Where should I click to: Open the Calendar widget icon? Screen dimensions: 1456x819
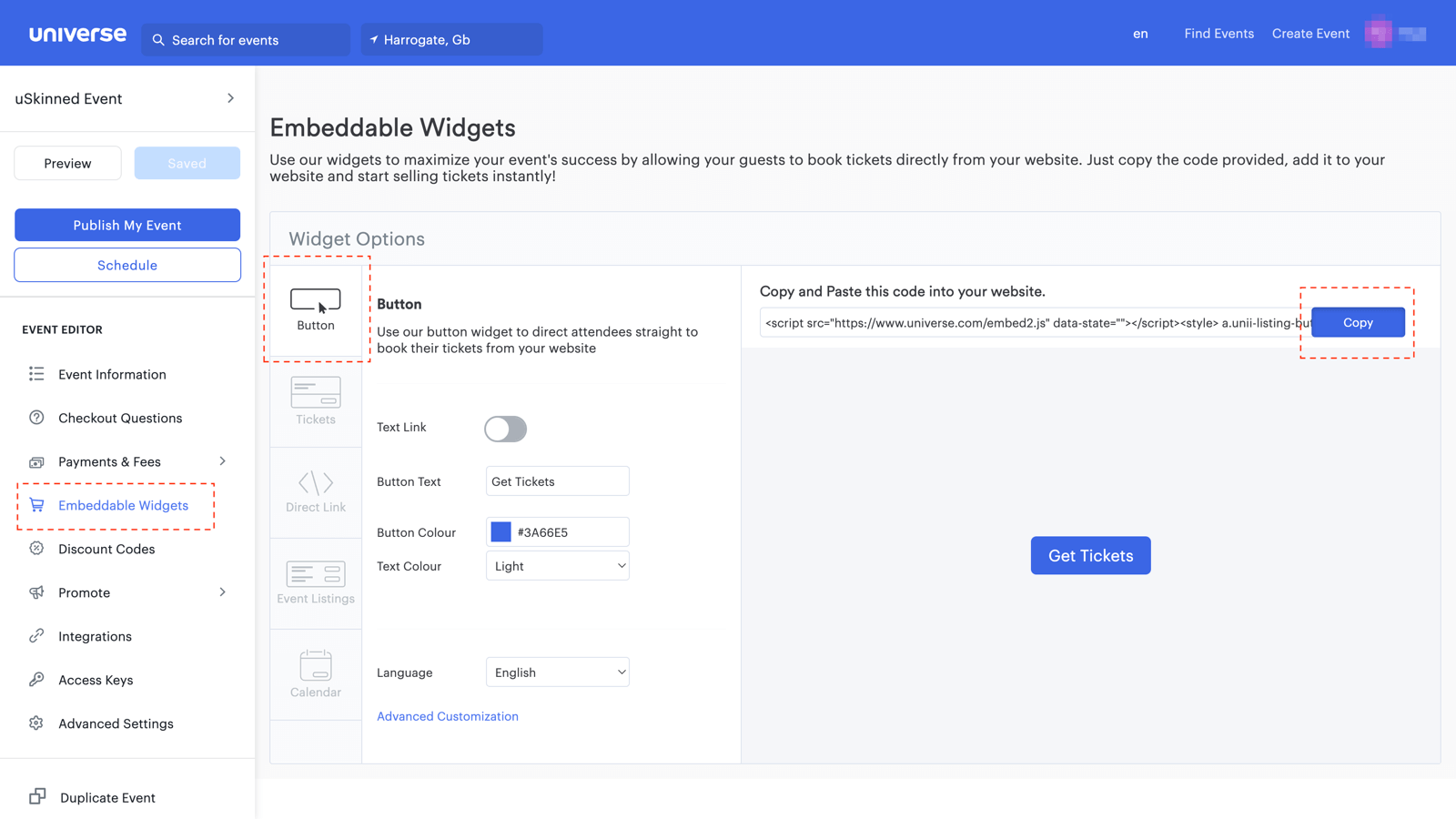point(315,669)
